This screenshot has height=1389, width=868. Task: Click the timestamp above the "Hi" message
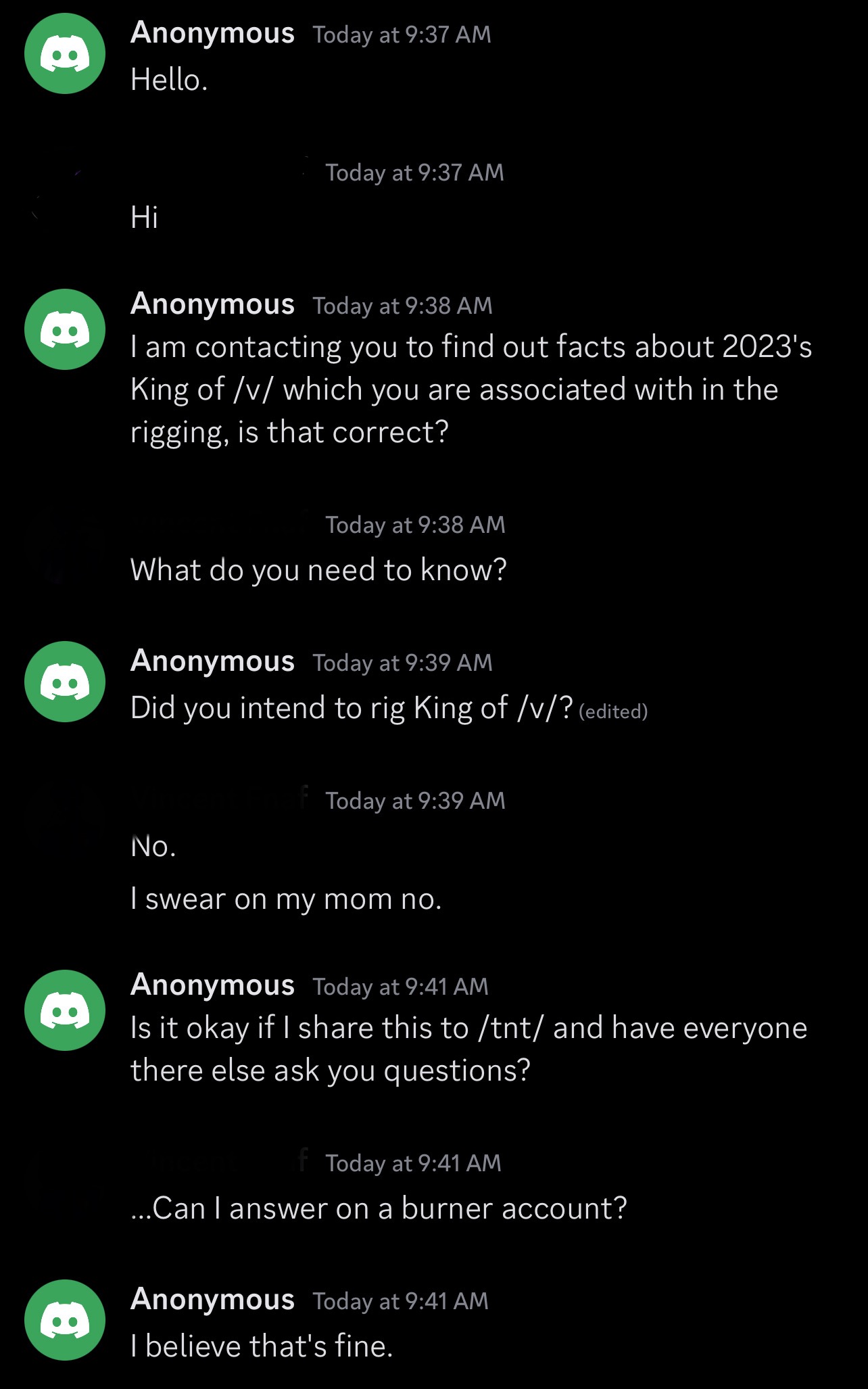[x=414, y=172]
